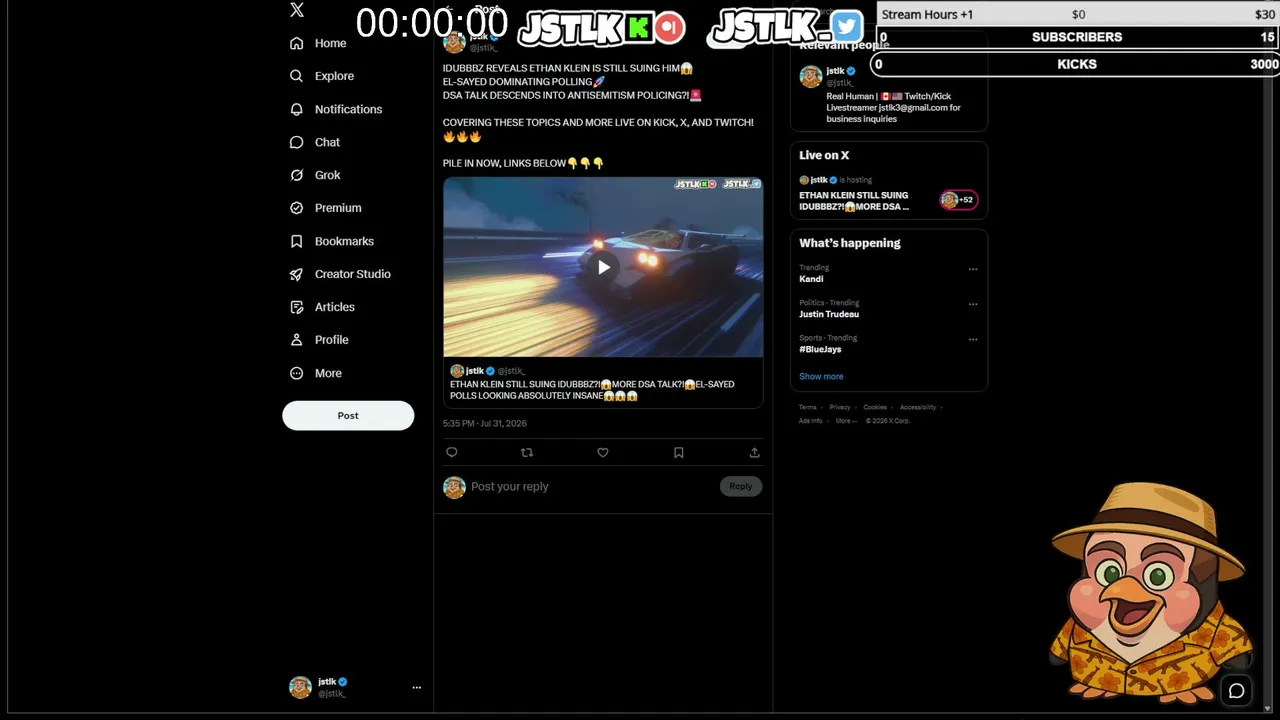Open the Premium page
The height and width of the screenshot is (720, 1280).
pos(325,208)
